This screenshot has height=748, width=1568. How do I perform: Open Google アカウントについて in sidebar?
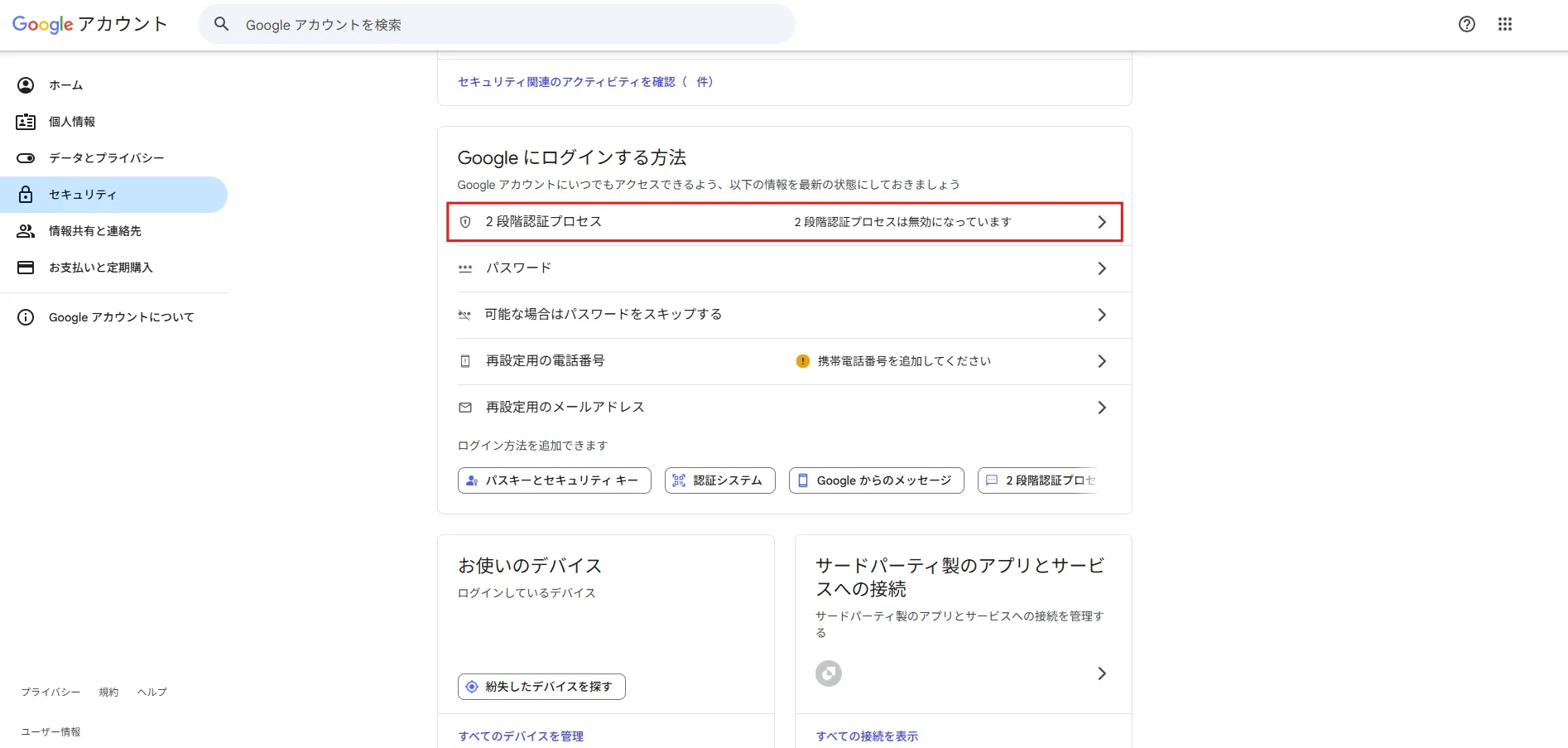113,317
